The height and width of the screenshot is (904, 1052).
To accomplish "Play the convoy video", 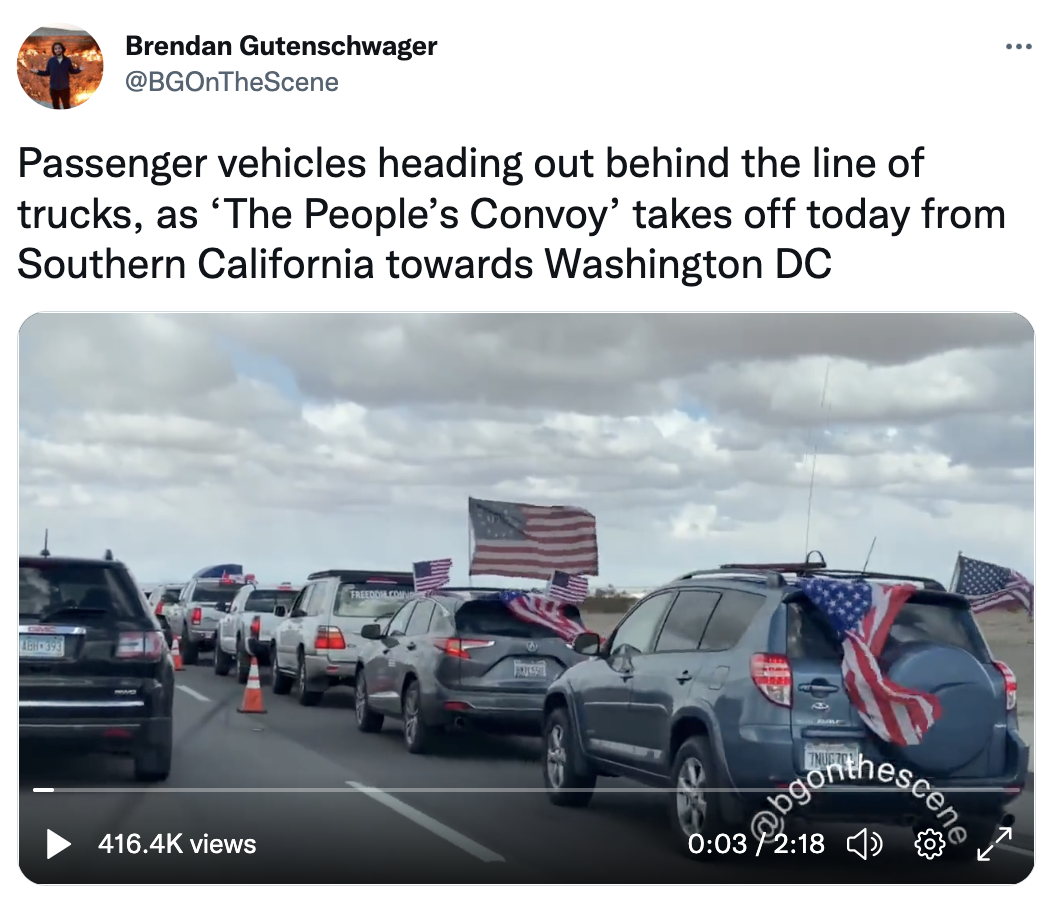I will tap(58, 844).
